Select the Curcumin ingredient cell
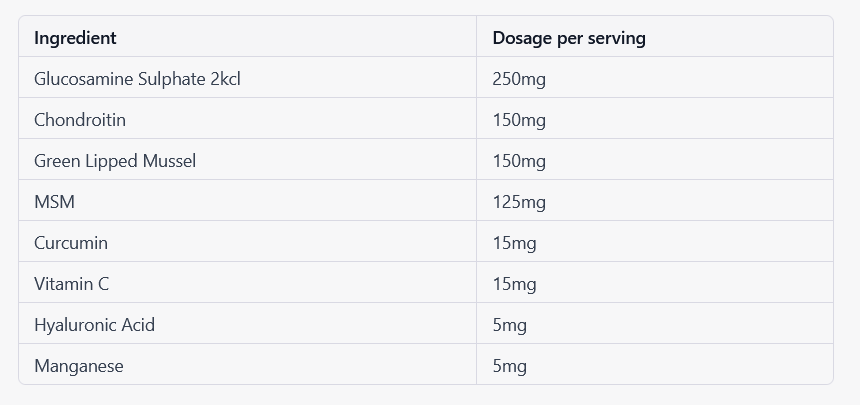Image resolution: width=860 pixels, height=405 pixels. click(247, 241)
